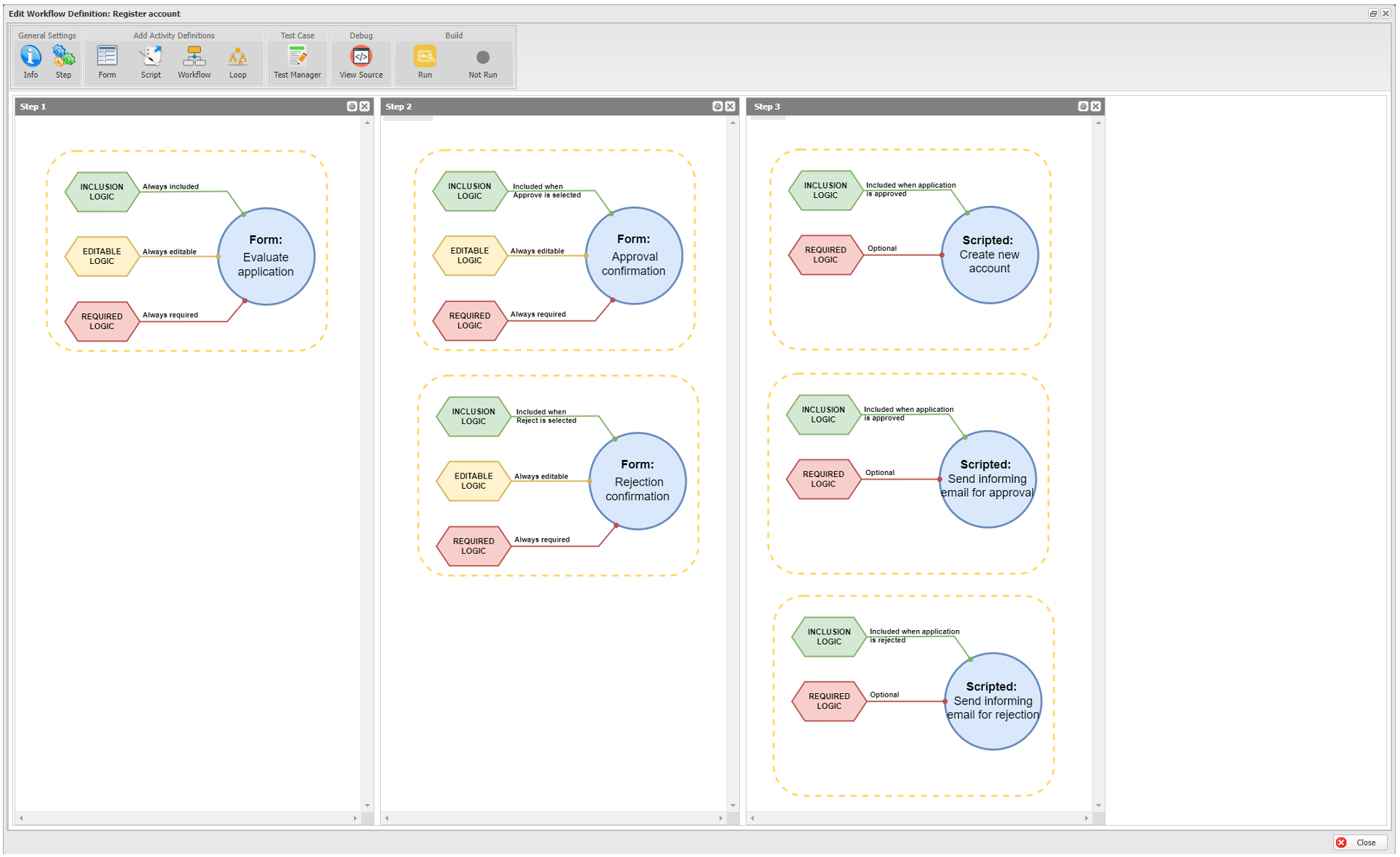Click Inclusion Logic of Approval confirmation

click(x=469, y=191)
